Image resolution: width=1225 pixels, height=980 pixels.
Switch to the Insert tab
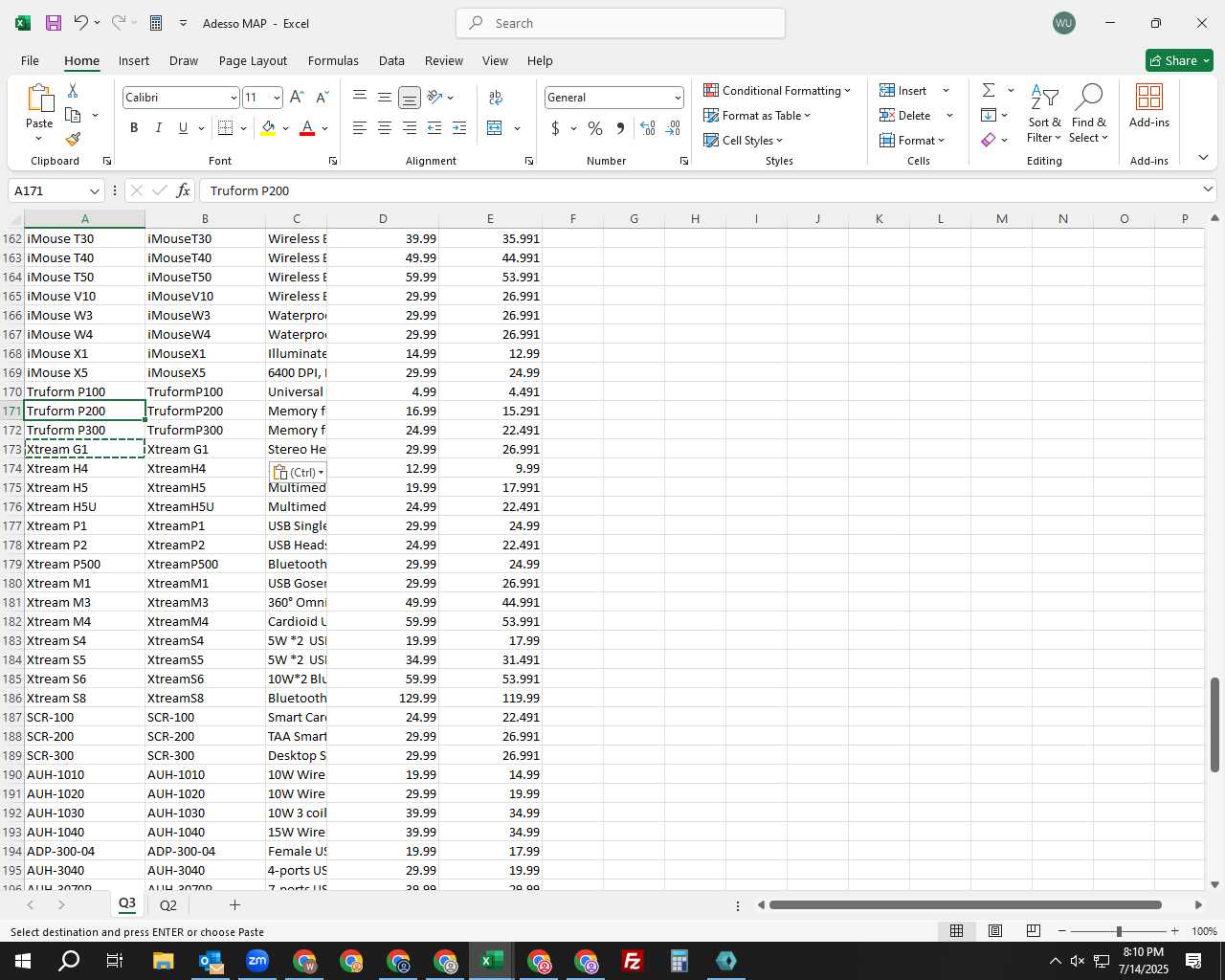[x=134, y=60]
